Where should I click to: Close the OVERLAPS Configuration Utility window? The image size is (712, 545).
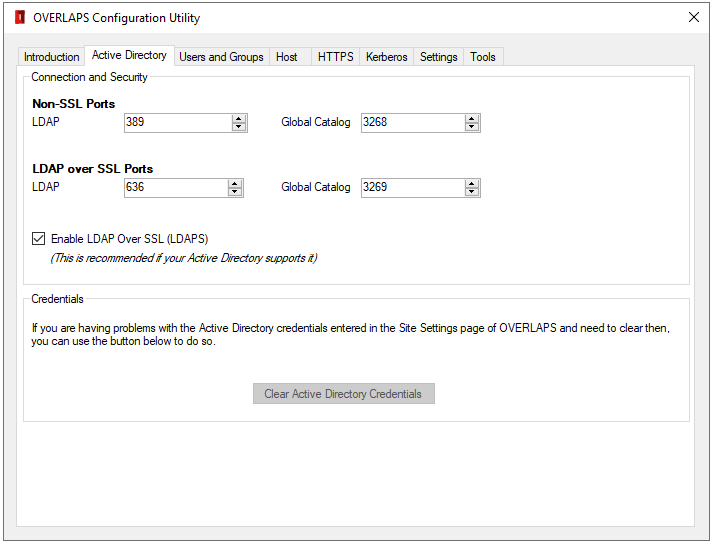[x=693, y=17]
